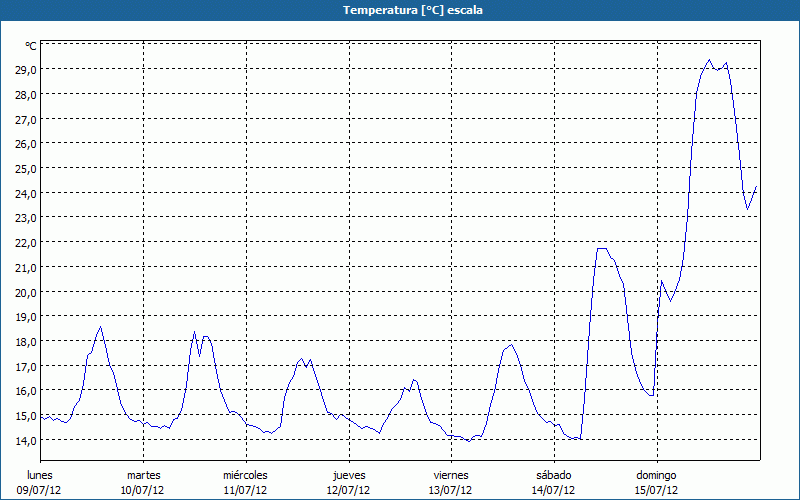This screenshot has width=800, height=500.
Task: Click the 'miércoles' day label
Action: point(245,476)
